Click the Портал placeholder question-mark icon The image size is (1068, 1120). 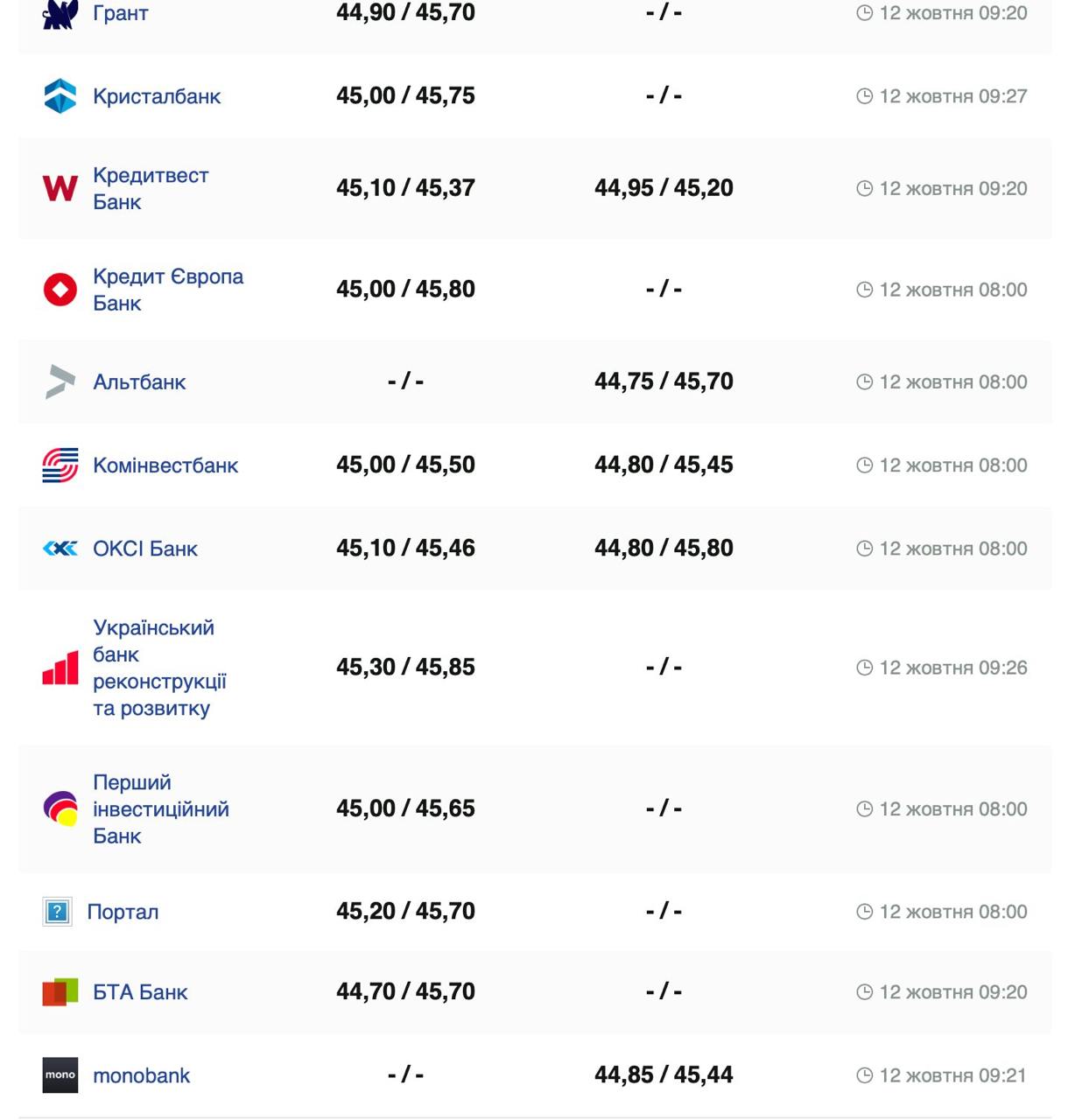(57, 912)
